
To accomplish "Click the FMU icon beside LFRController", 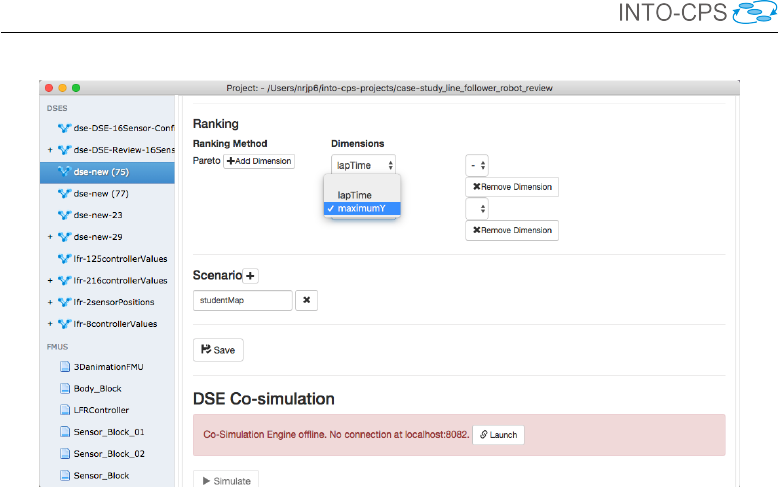I will point(64,410).
